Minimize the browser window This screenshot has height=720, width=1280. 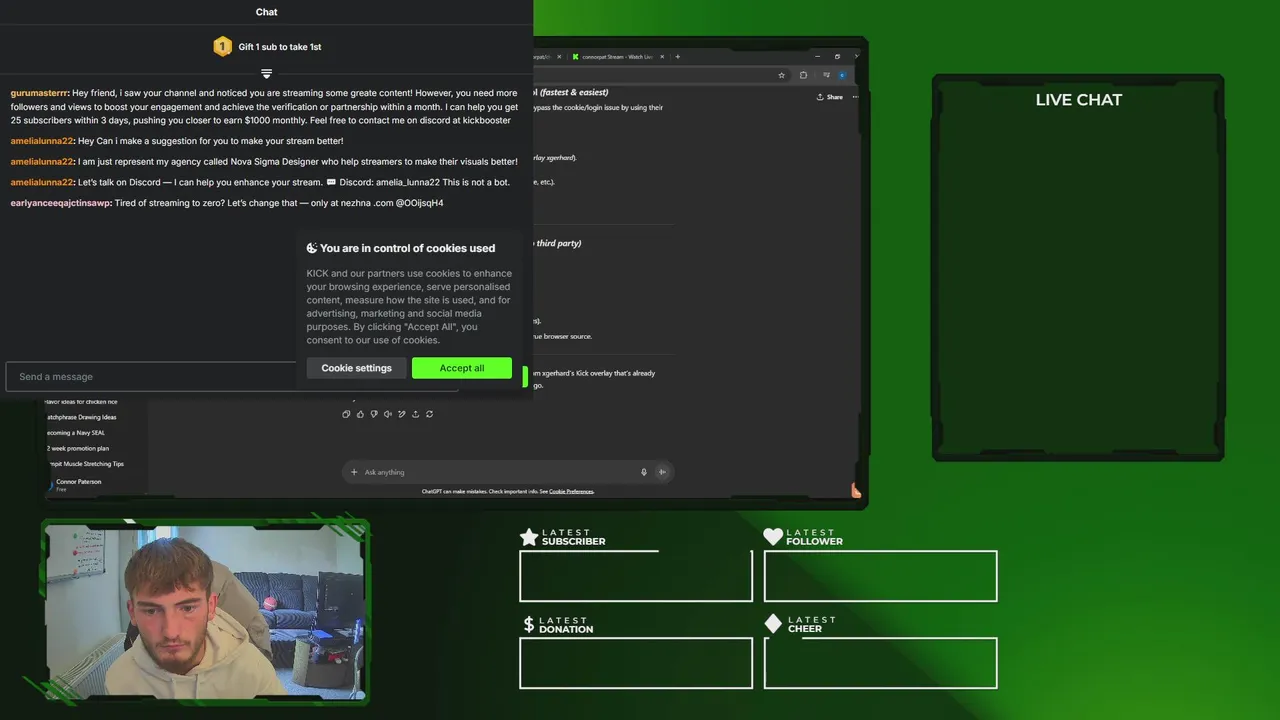[x=818, y=57]
